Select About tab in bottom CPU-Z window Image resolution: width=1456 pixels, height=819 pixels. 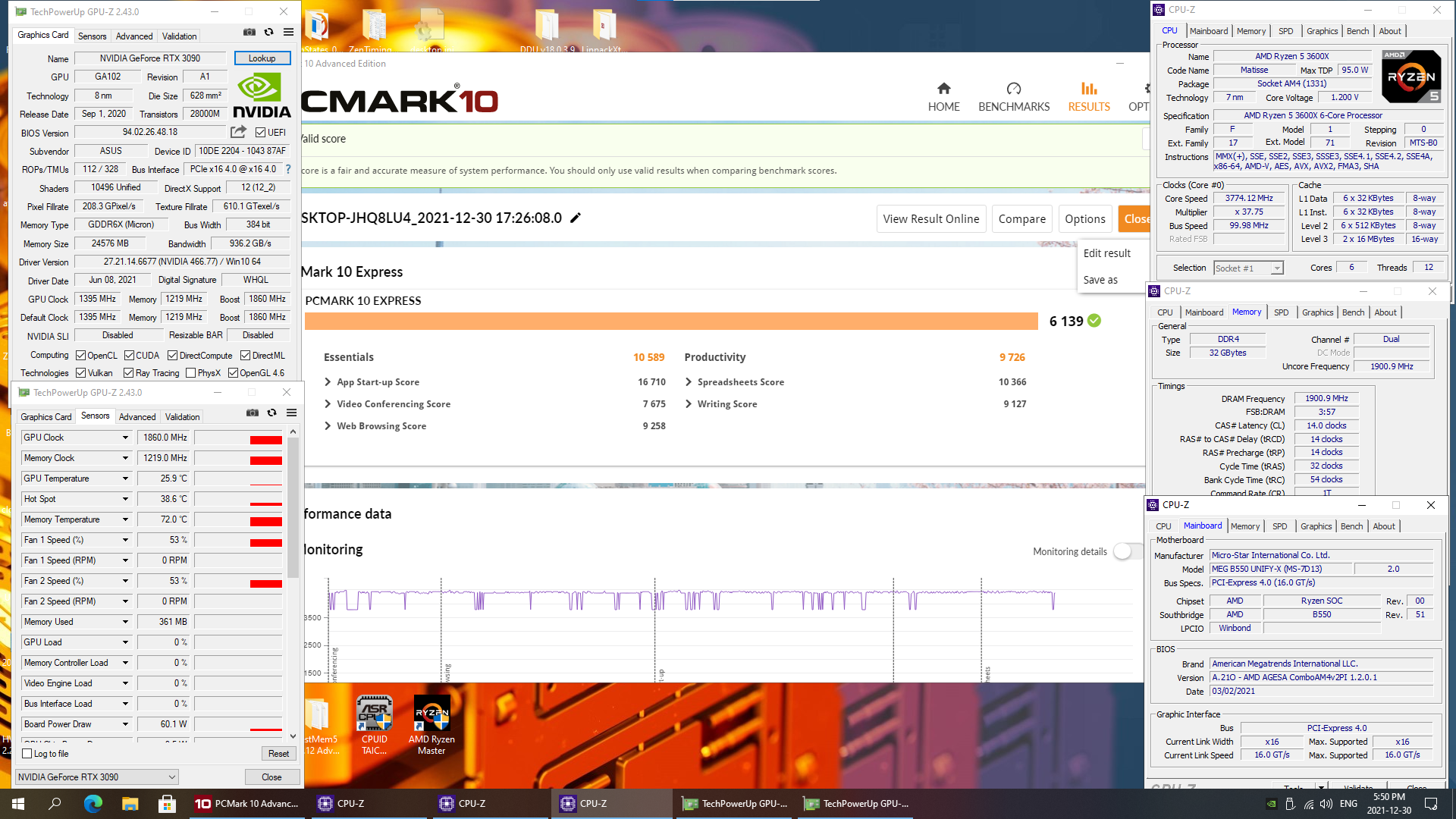tap(1384, 526)
